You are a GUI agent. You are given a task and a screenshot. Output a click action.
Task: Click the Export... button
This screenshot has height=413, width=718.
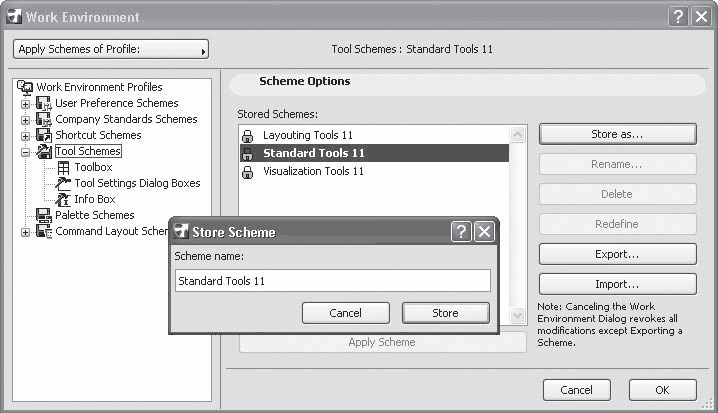(617, 254)
